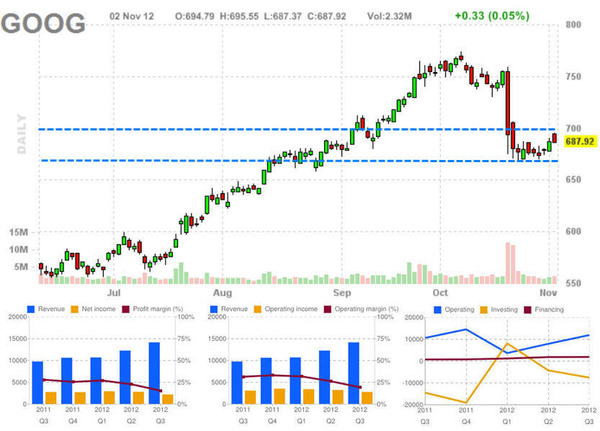Screen dimensions: 600x431
Task: Click the Operating income legend label
Action: [291, 309]
